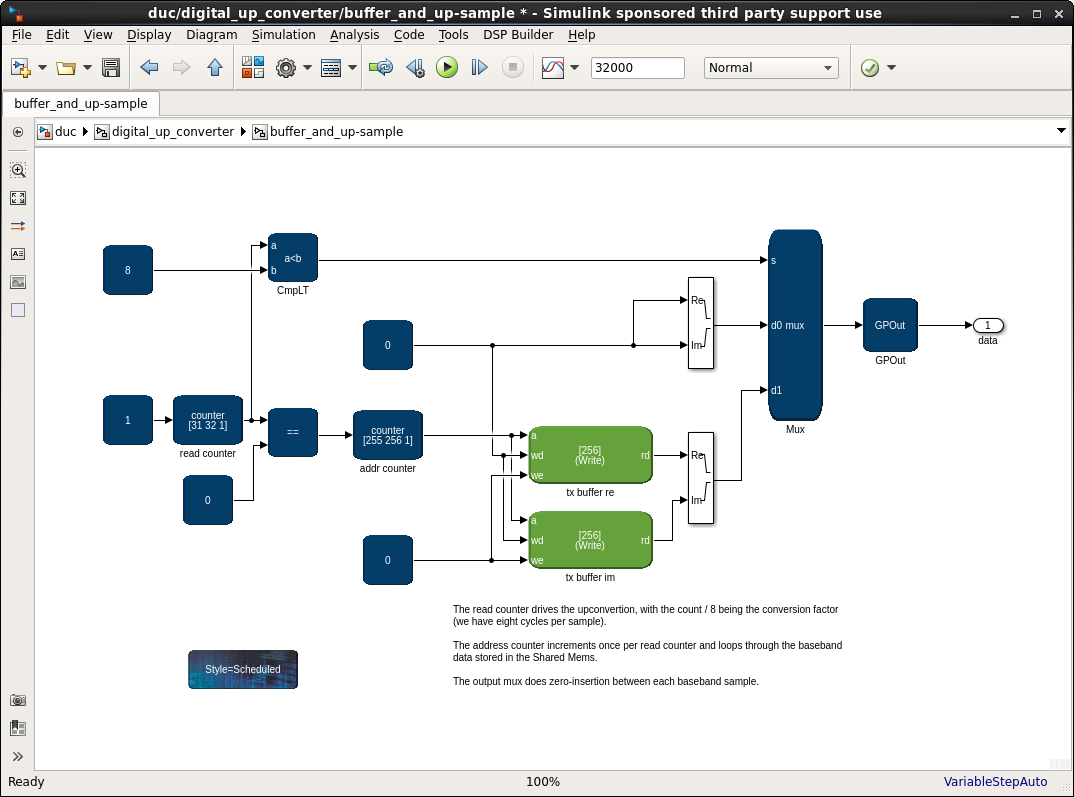Click the Annotation text tool icon
The width and height of the screenshot is (1074, 797).
[18, 254]
